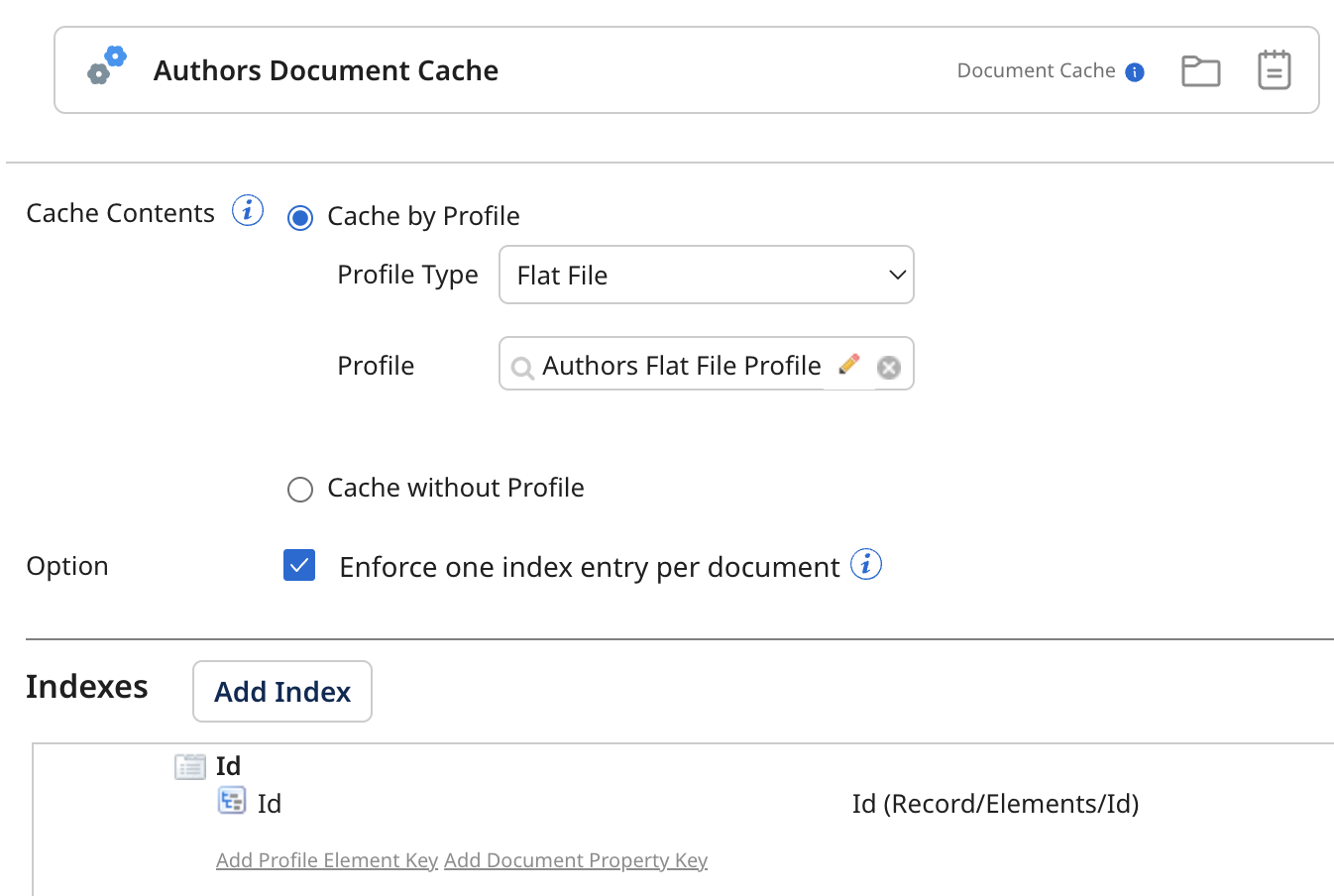Click the Cache Contents info icon

(247, 209)
